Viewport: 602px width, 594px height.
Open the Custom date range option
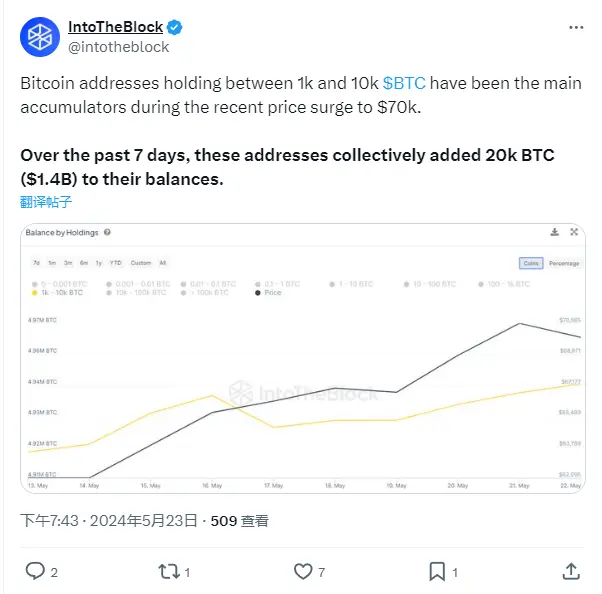[140, 263]
